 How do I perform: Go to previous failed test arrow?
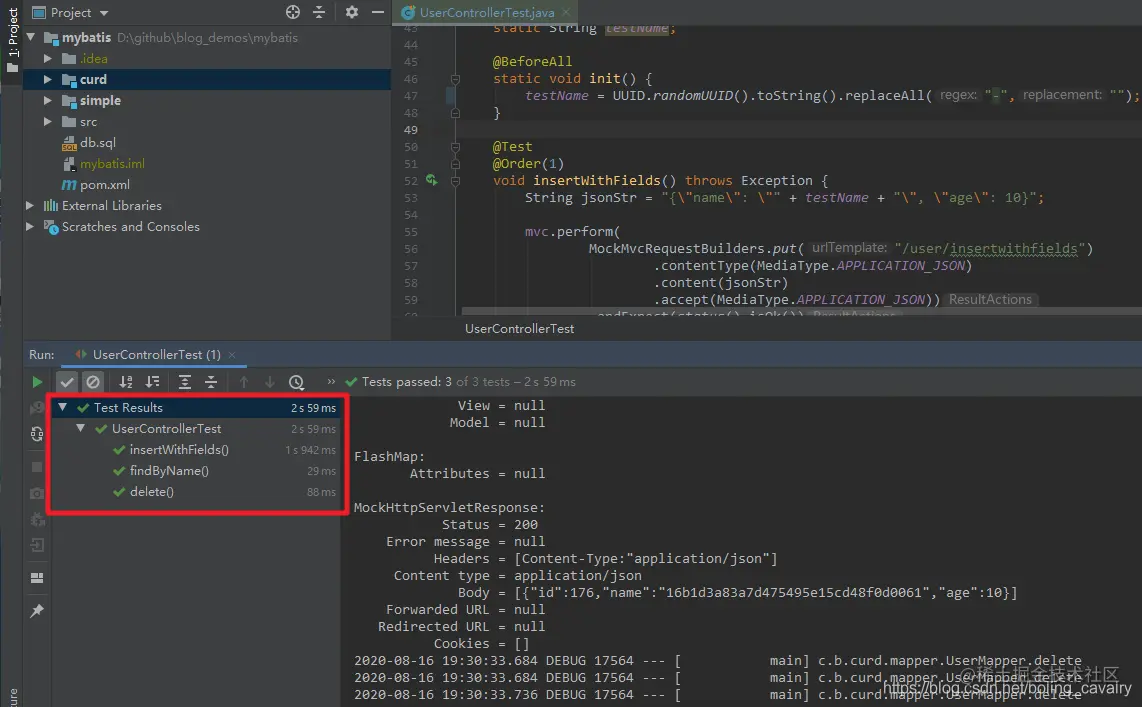[x=244, y=382]
